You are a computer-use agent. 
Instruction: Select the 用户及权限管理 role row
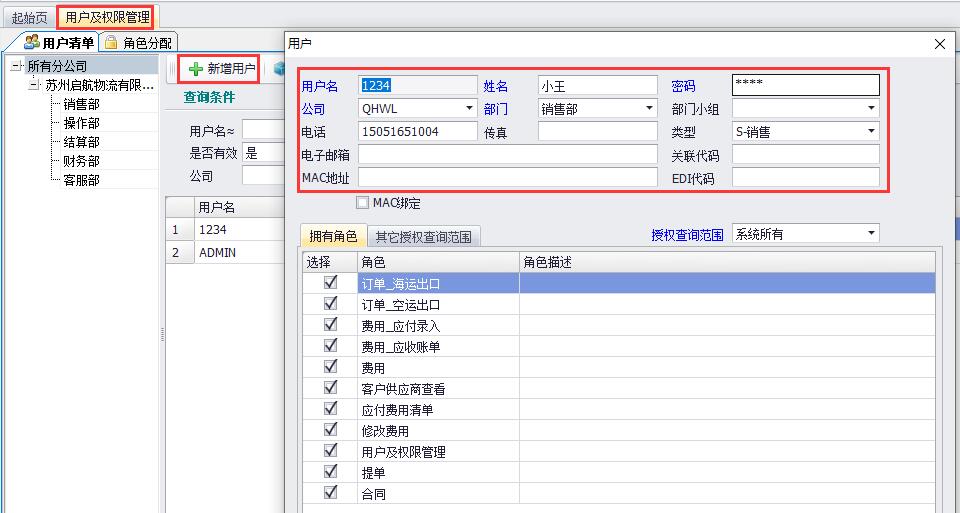pos(619,451)
